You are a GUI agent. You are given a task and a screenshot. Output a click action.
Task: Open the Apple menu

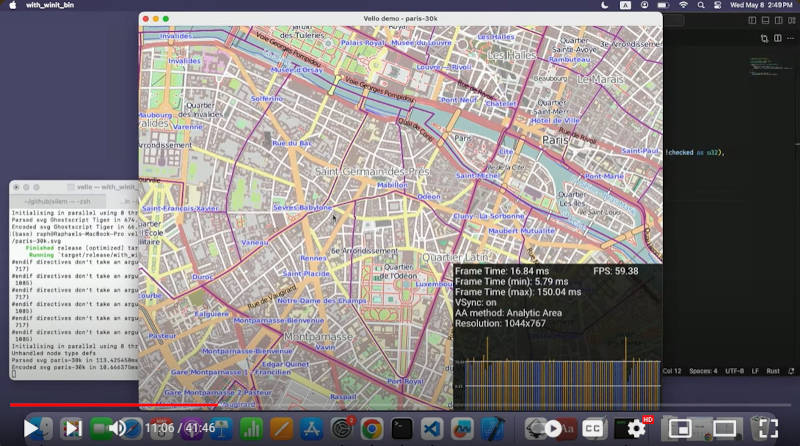tap(13, 5)
